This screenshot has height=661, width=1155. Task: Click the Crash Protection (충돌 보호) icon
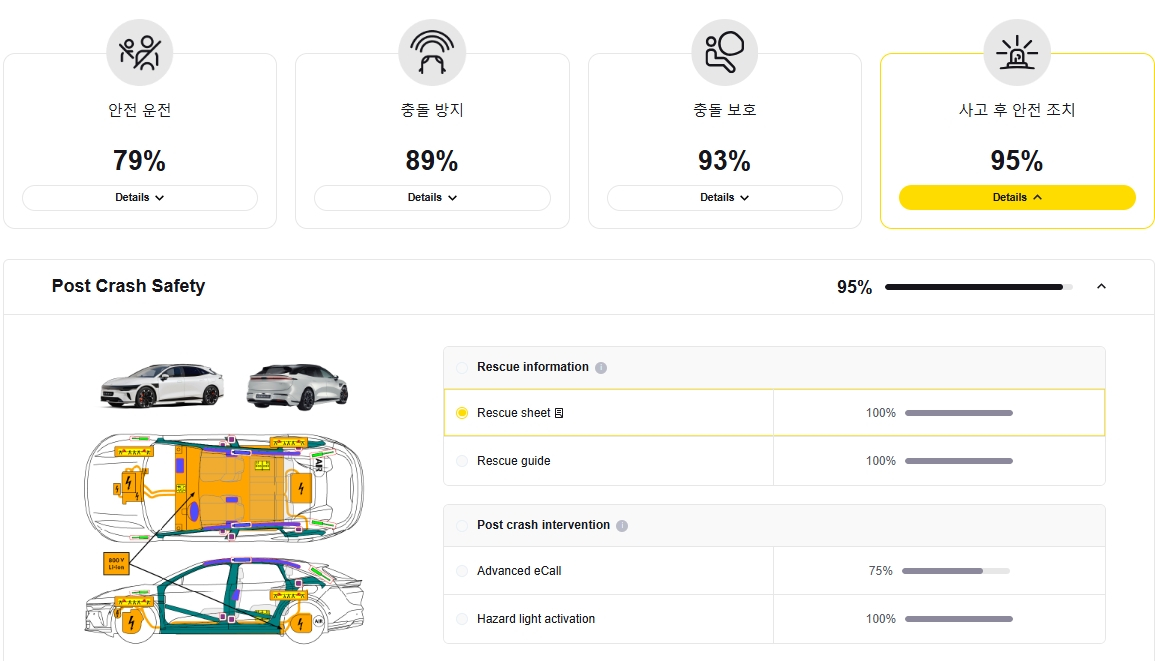point(725,53)
